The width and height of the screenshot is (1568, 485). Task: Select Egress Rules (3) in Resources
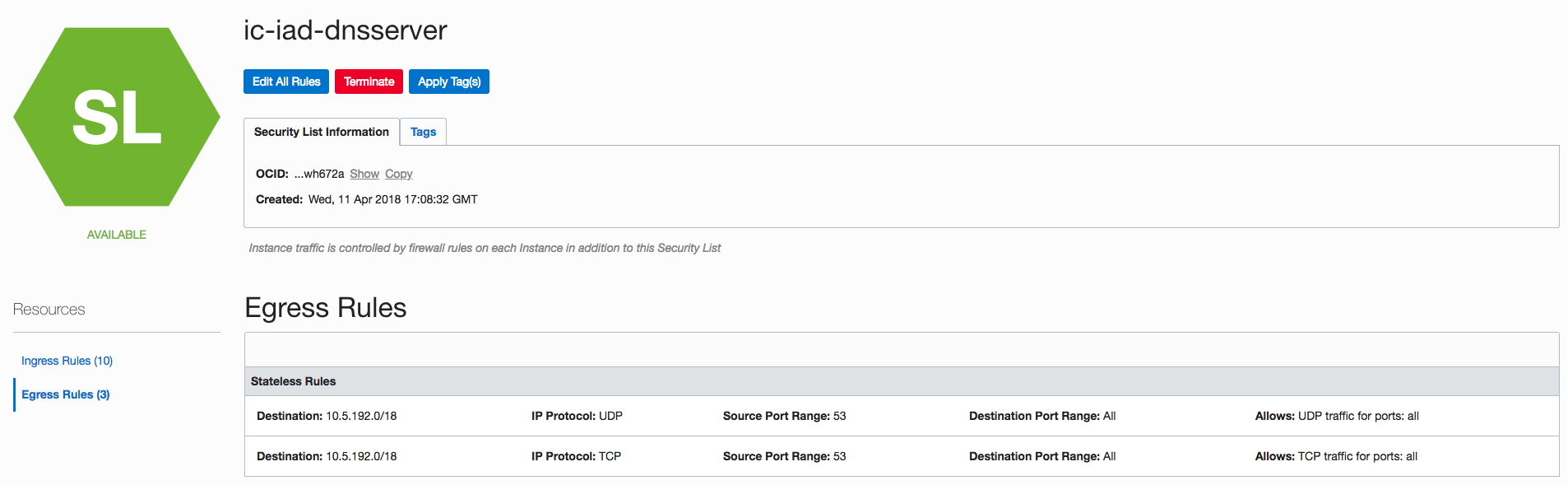coord(65,394)
